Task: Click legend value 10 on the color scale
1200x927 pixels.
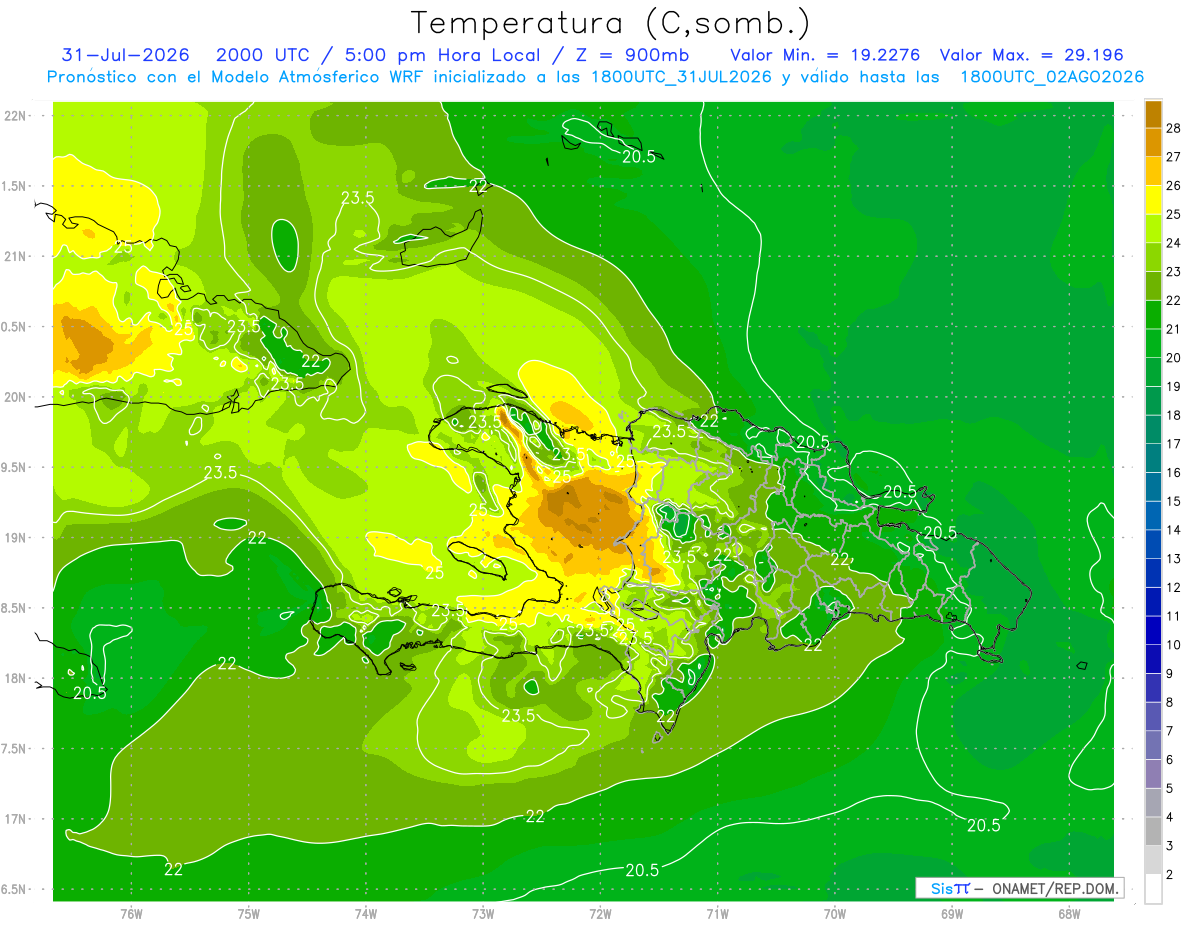Action: click(x=1174, y=645)
